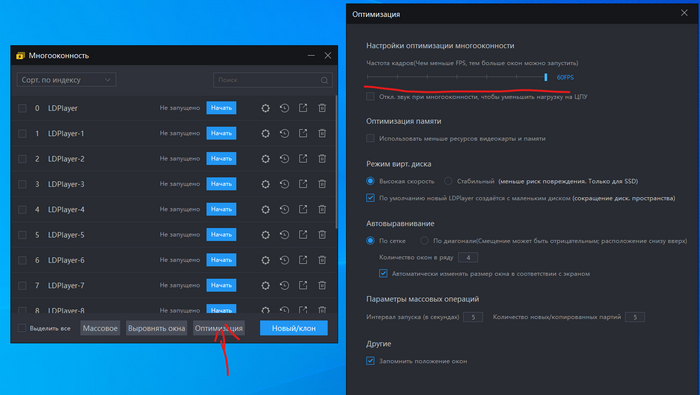Image resolution: width=700 pixels, height=395 pixels.
Task: Toggle the маленьким диском default checkbox
Action: (x=370, y=198)
